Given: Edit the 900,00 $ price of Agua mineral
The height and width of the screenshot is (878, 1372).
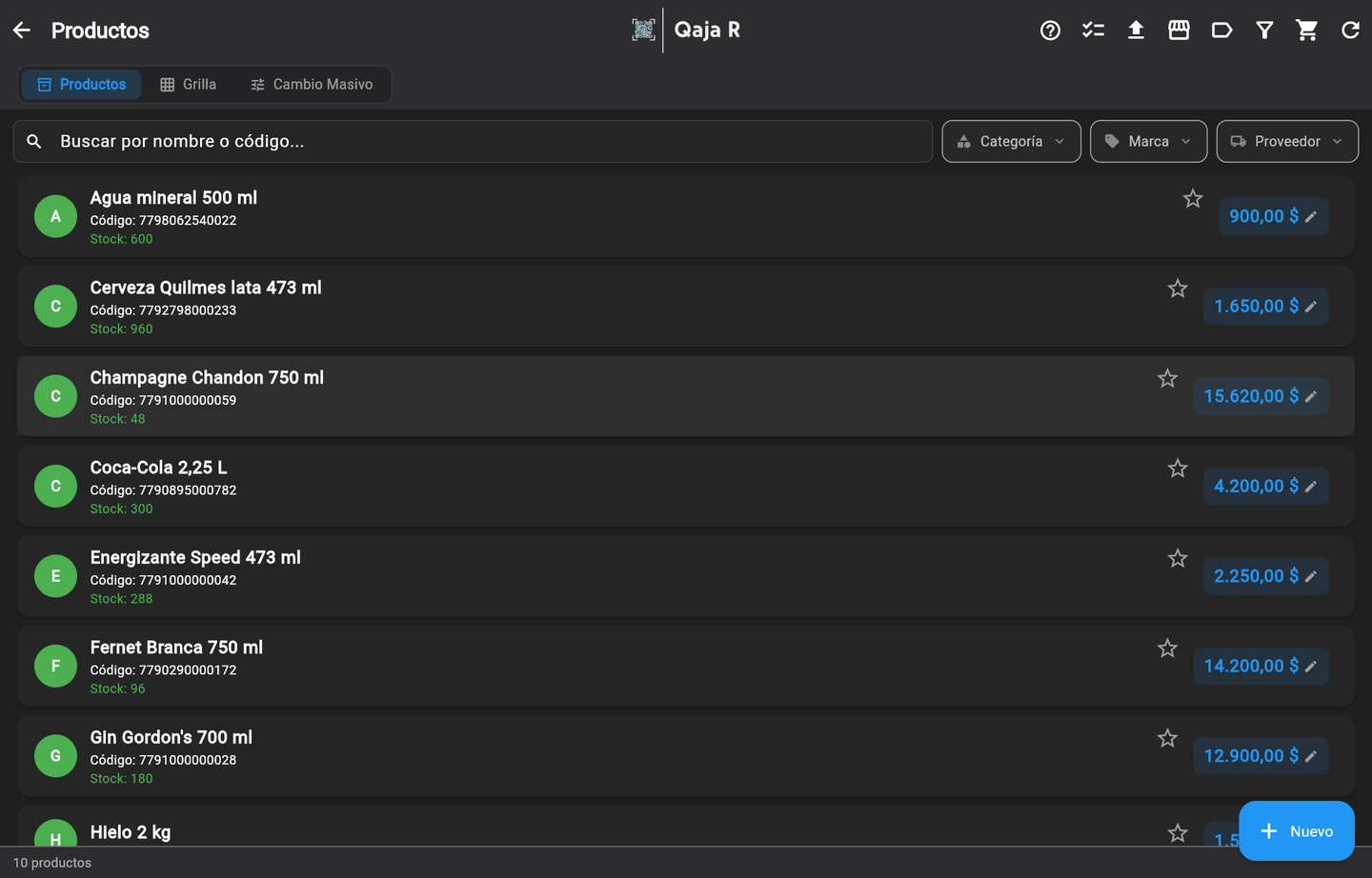Looking at the screenshot, I should (x=1273, y=216).
